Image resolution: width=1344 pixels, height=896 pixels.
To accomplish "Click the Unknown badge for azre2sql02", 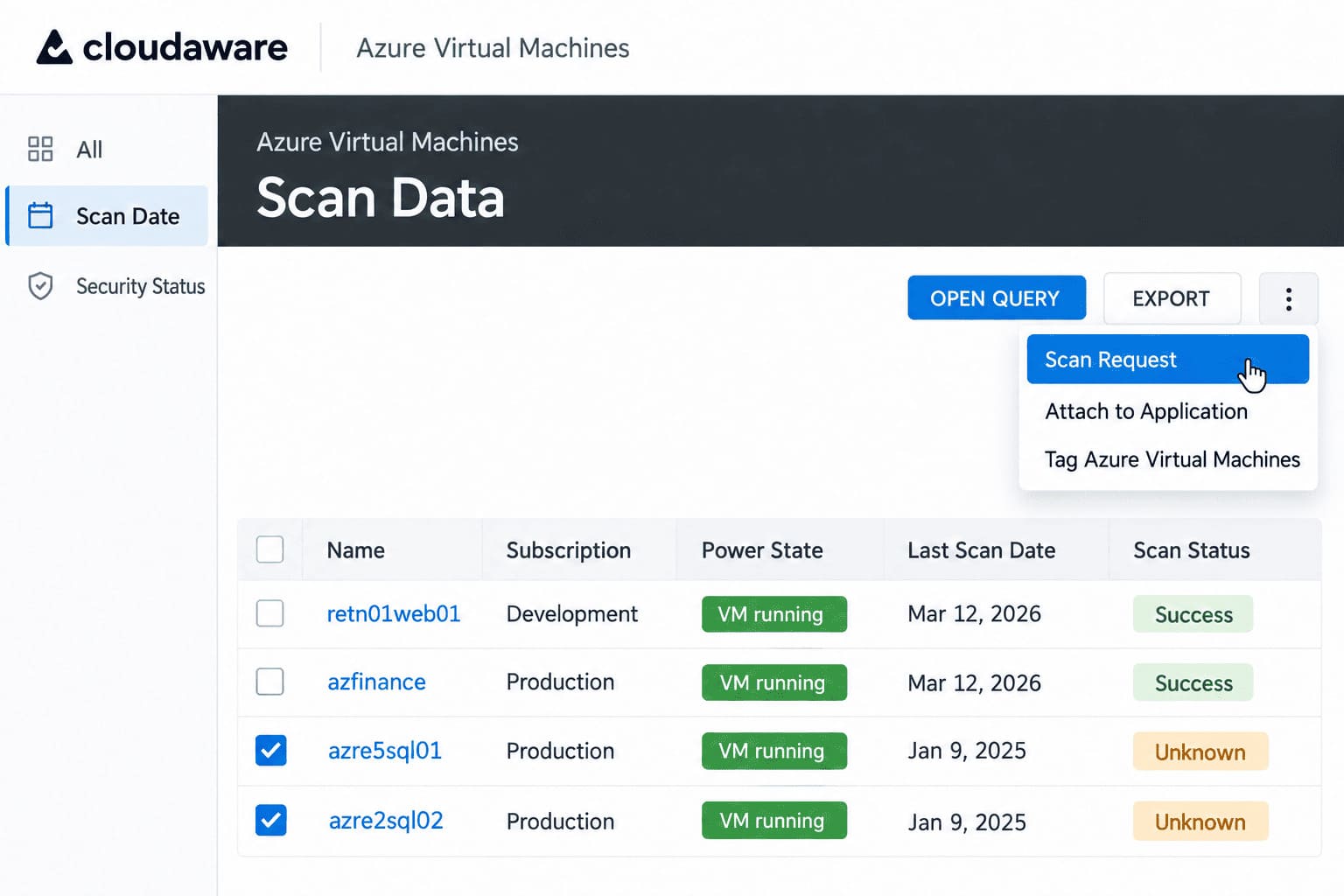I will 1200,822.
